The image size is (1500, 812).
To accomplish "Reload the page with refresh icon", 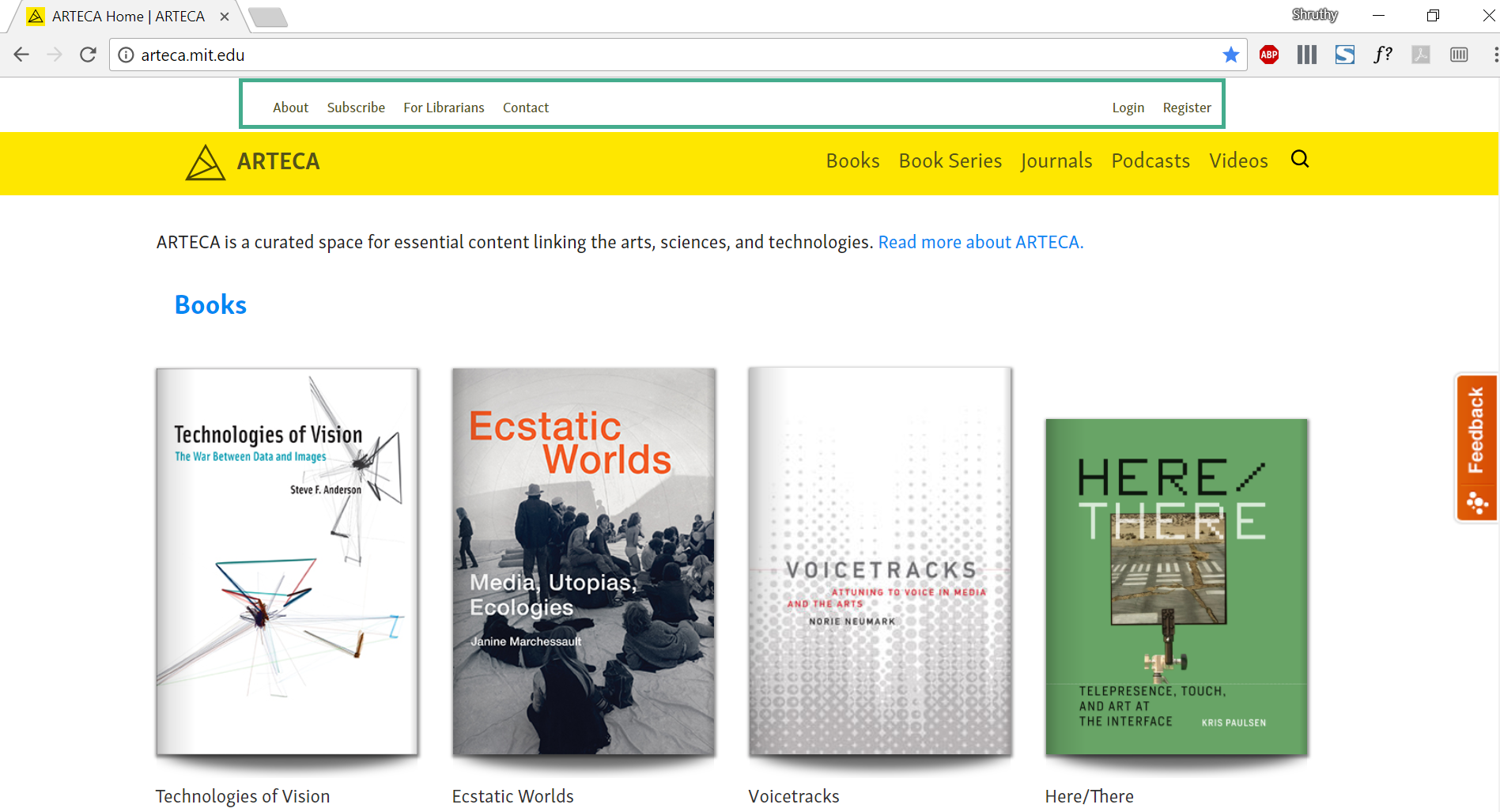I will [88, 55].
